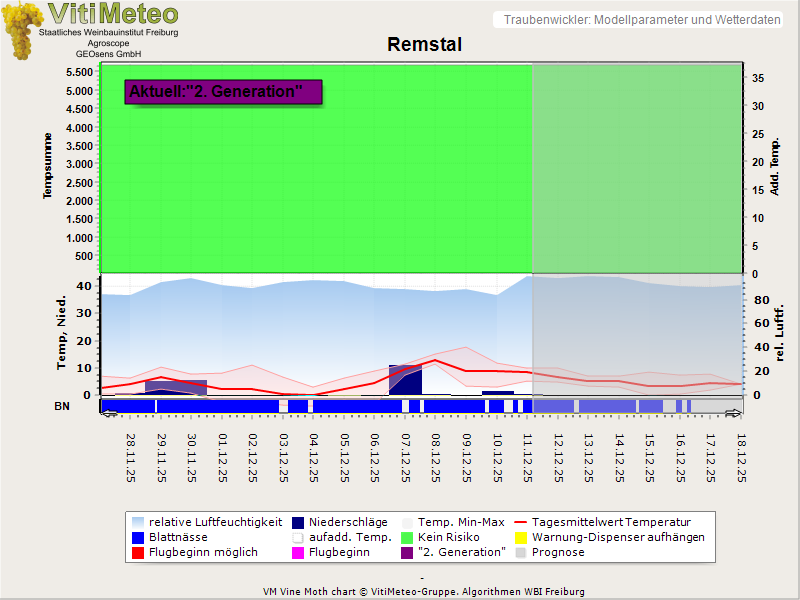Click the red Flugbeginn möglich legend swatch
Screen dimensions: 800x600
coord(137,552)
